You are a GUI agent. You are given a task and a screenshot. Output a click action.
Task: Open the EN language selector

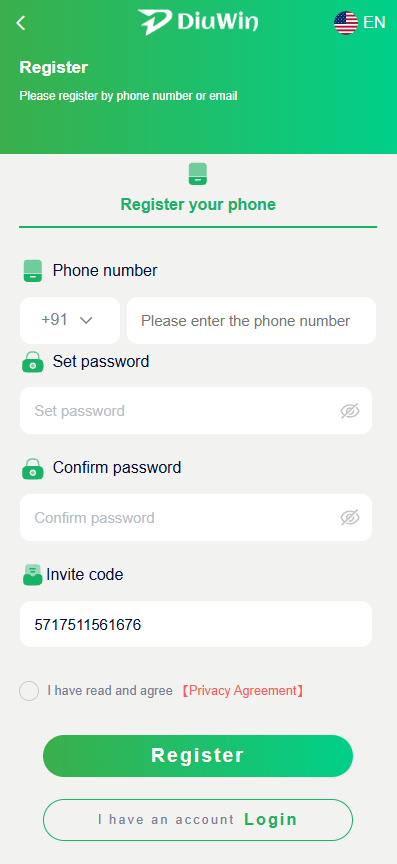point(374,23)
